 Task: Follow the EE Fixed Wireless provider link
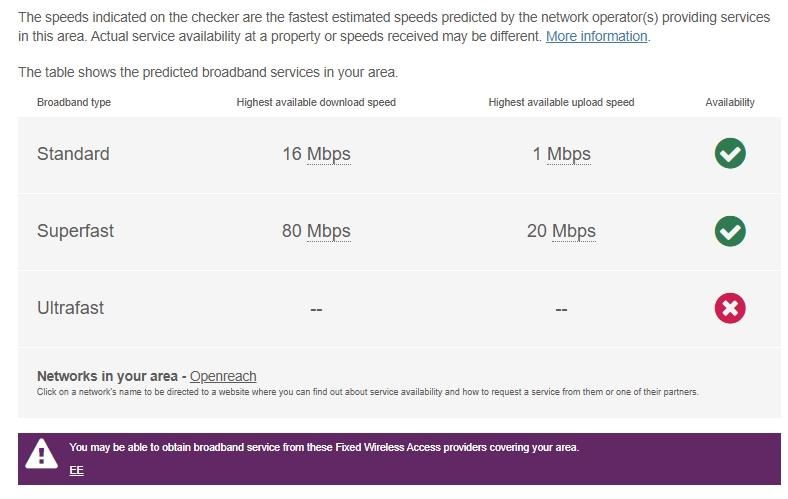[x=76, y=470]
